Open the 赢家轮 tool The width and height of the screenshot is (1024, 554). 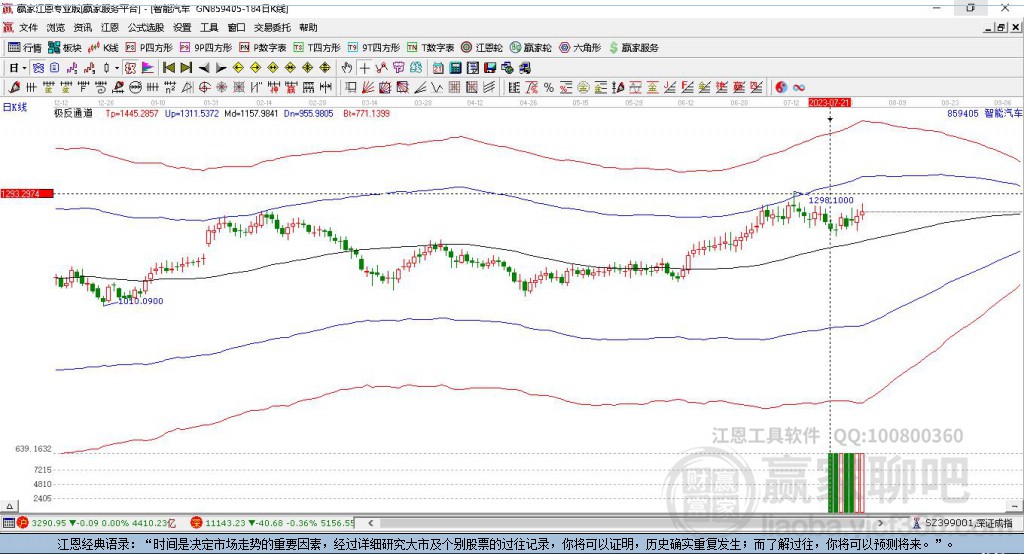[x=530, y=48]
